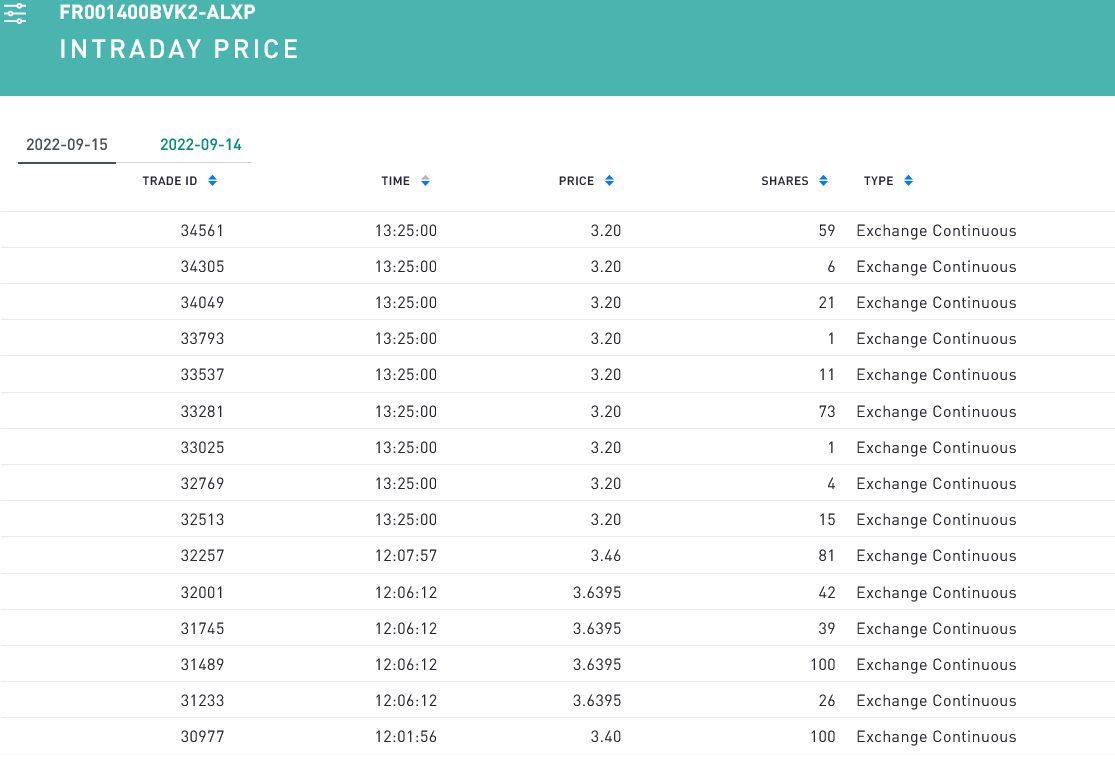Click the FR001400BVK2-ALXP instrument title
The width and height of the screenshot is (1115, 760).
pos(157,13)
